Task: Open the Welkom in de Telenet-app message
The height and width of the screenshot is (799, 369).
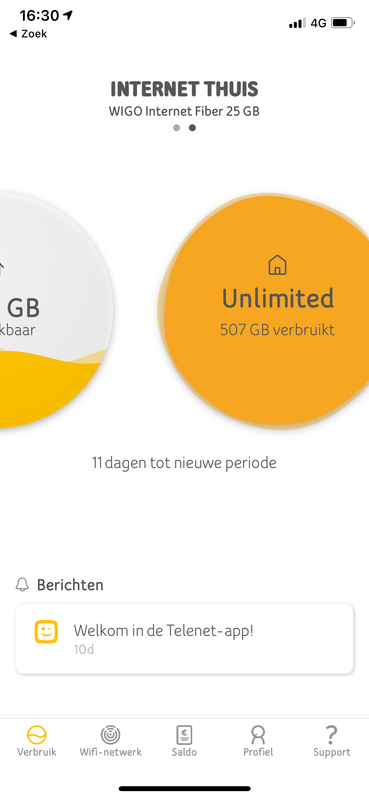Action: click(184, 638)
